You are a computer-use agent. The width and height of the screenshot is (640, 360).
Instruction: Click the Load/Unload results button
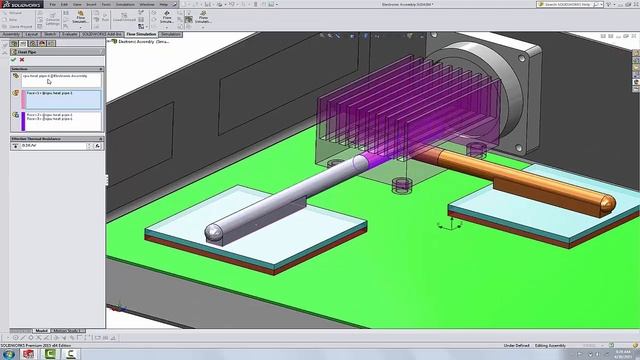(x=124, y=17)
